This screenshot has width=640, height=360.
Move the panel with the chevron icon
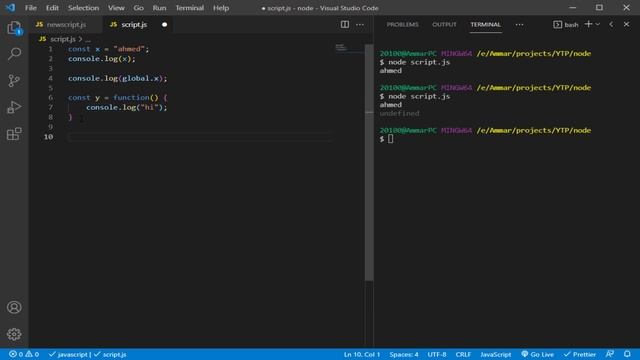click(x=611, y=24)
